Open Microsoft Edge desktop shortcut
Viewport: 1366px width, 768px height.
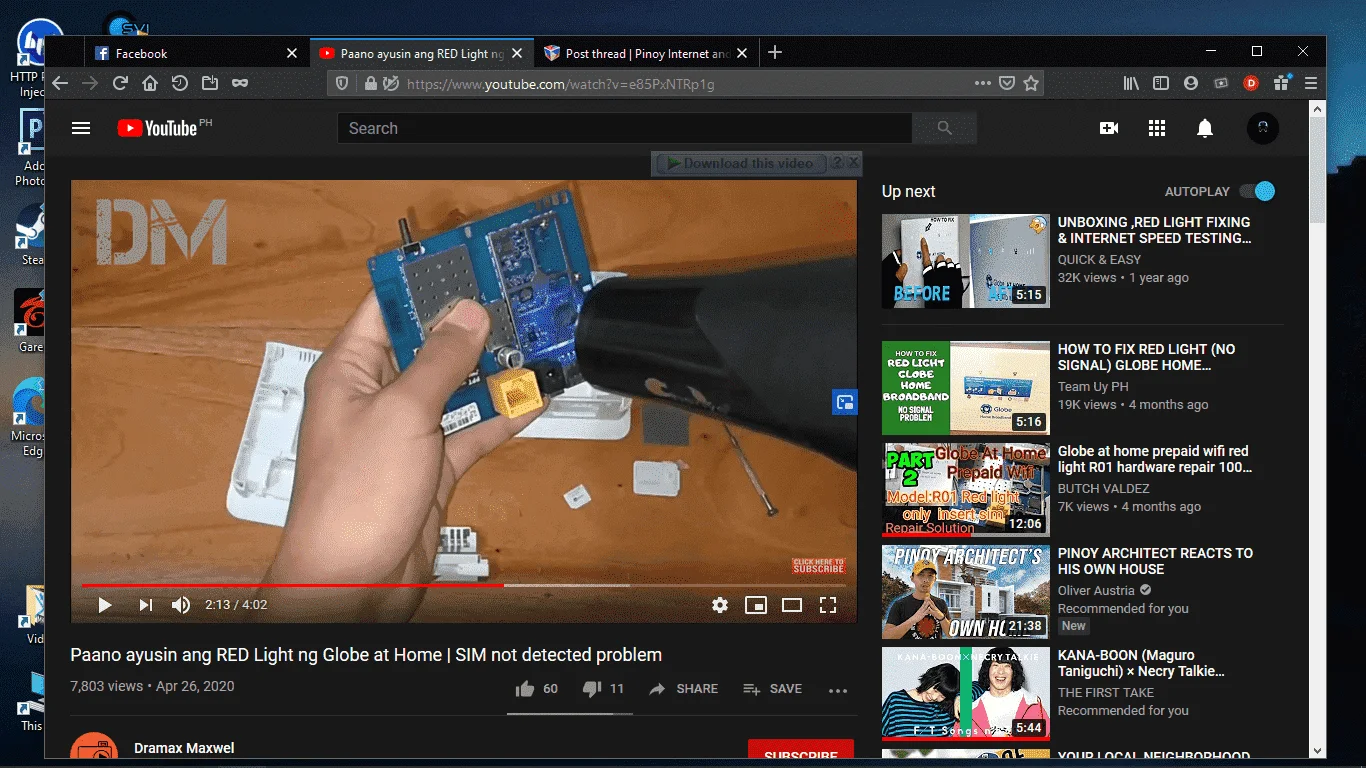tap(29, 416)
